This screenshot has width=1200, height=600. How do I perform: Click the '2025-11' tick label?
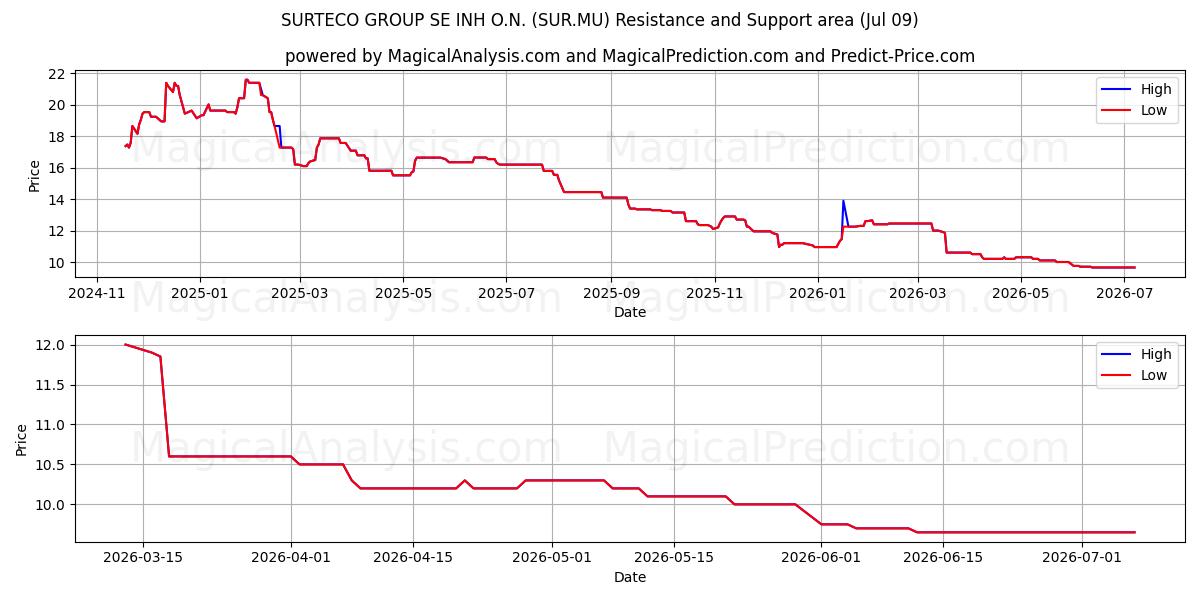(x=714, y=294)
